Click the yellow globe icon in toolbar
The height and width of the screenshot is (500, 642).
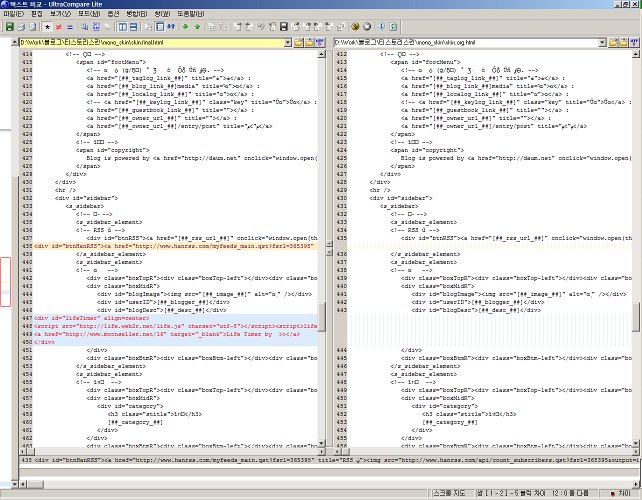355,27
